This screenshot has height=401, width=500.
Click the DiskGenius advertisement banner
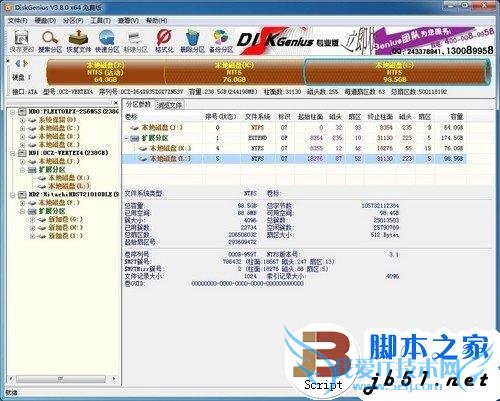(365, 41)
